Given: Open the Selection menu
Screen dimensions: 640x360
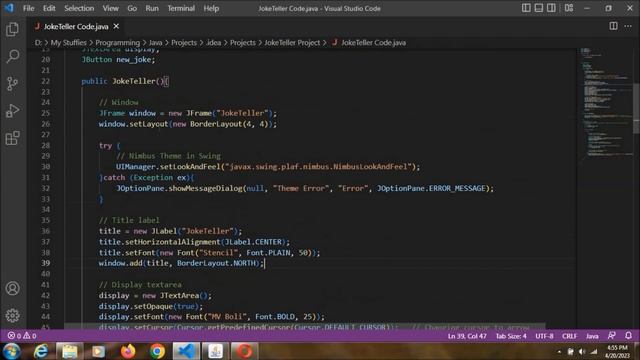Looking at the screenshot, I should [x=79, y=8].
